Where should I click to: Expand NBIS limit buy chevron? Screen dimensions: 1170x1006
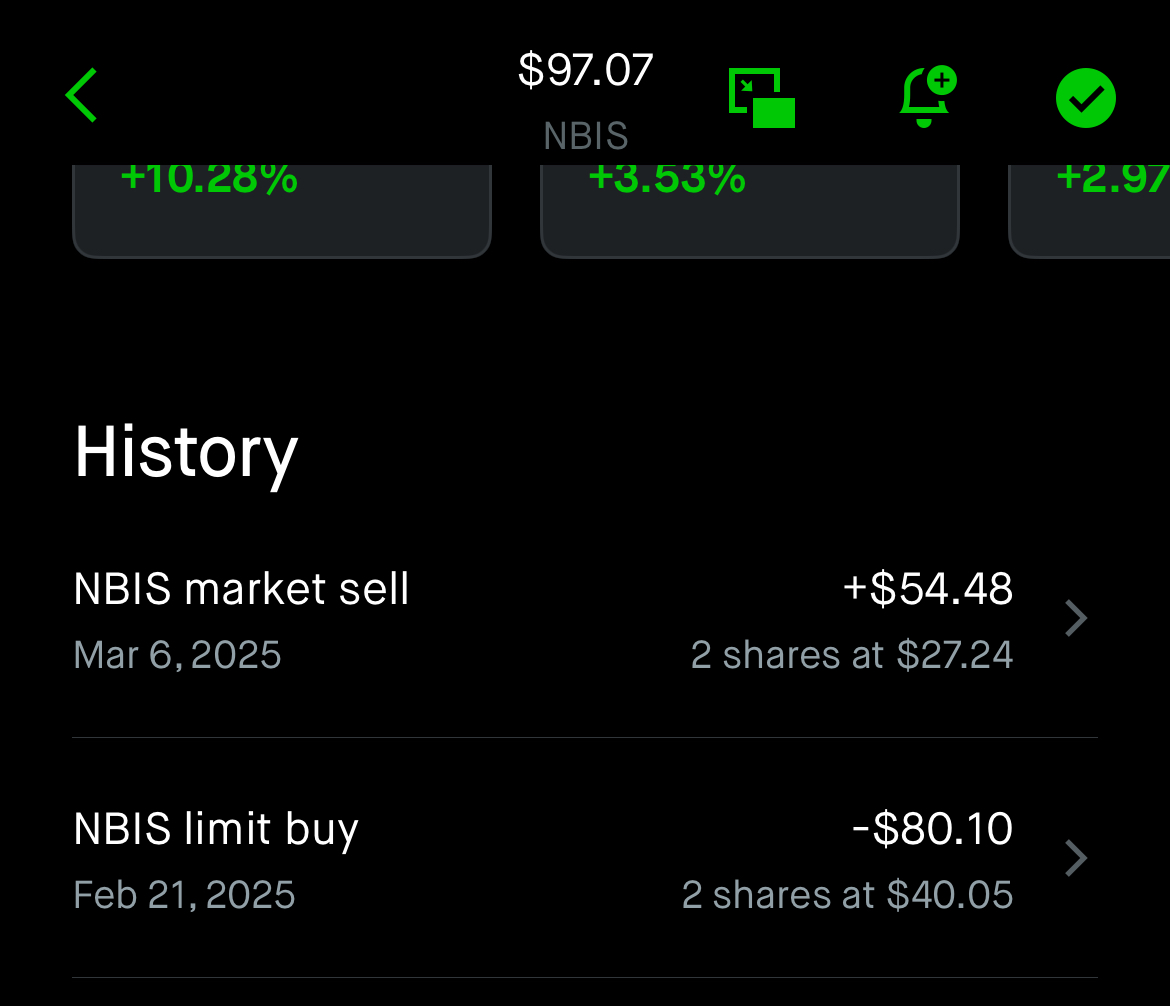pos(1076,858)
